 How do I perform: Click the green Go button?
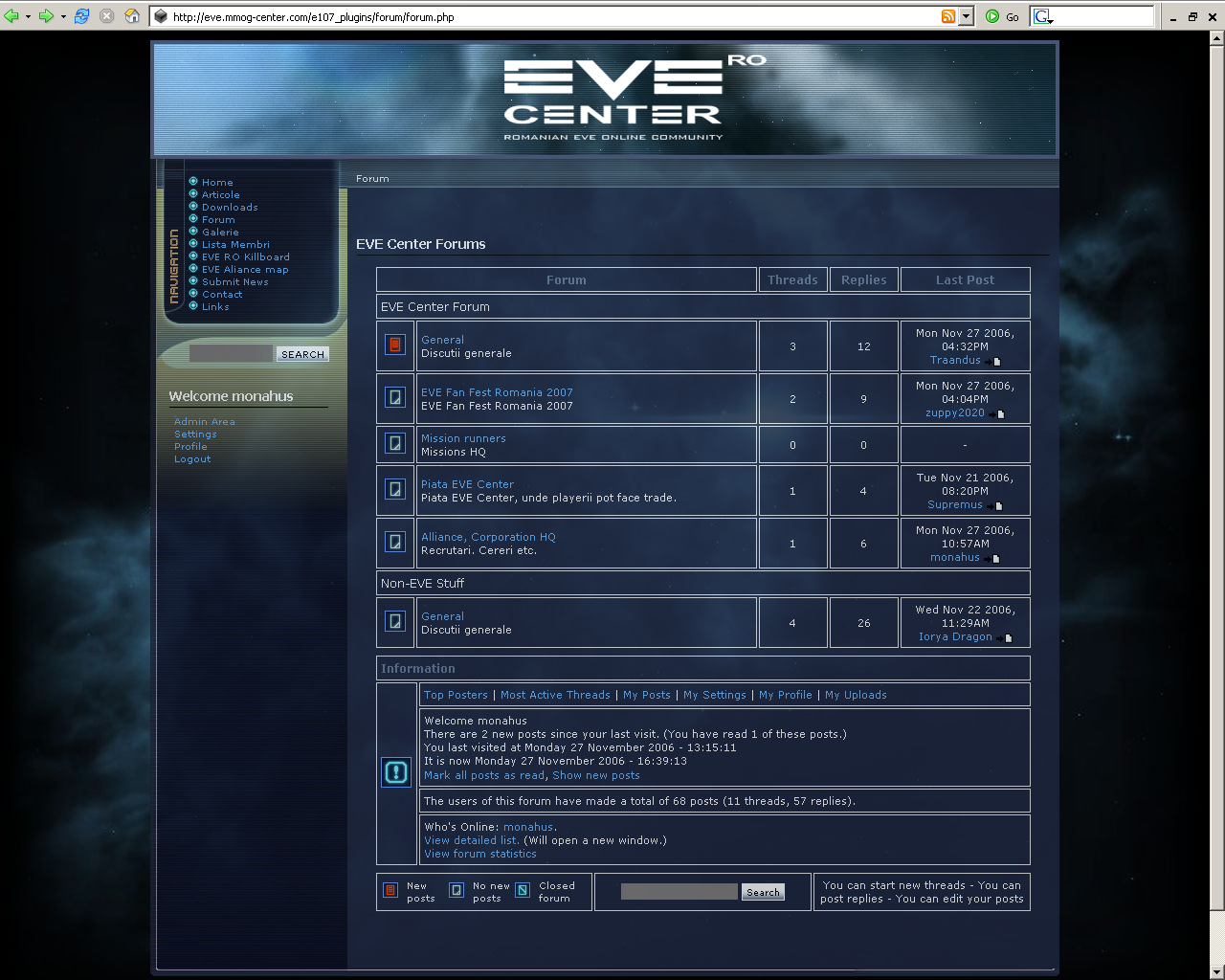(x=1002, y=16)
